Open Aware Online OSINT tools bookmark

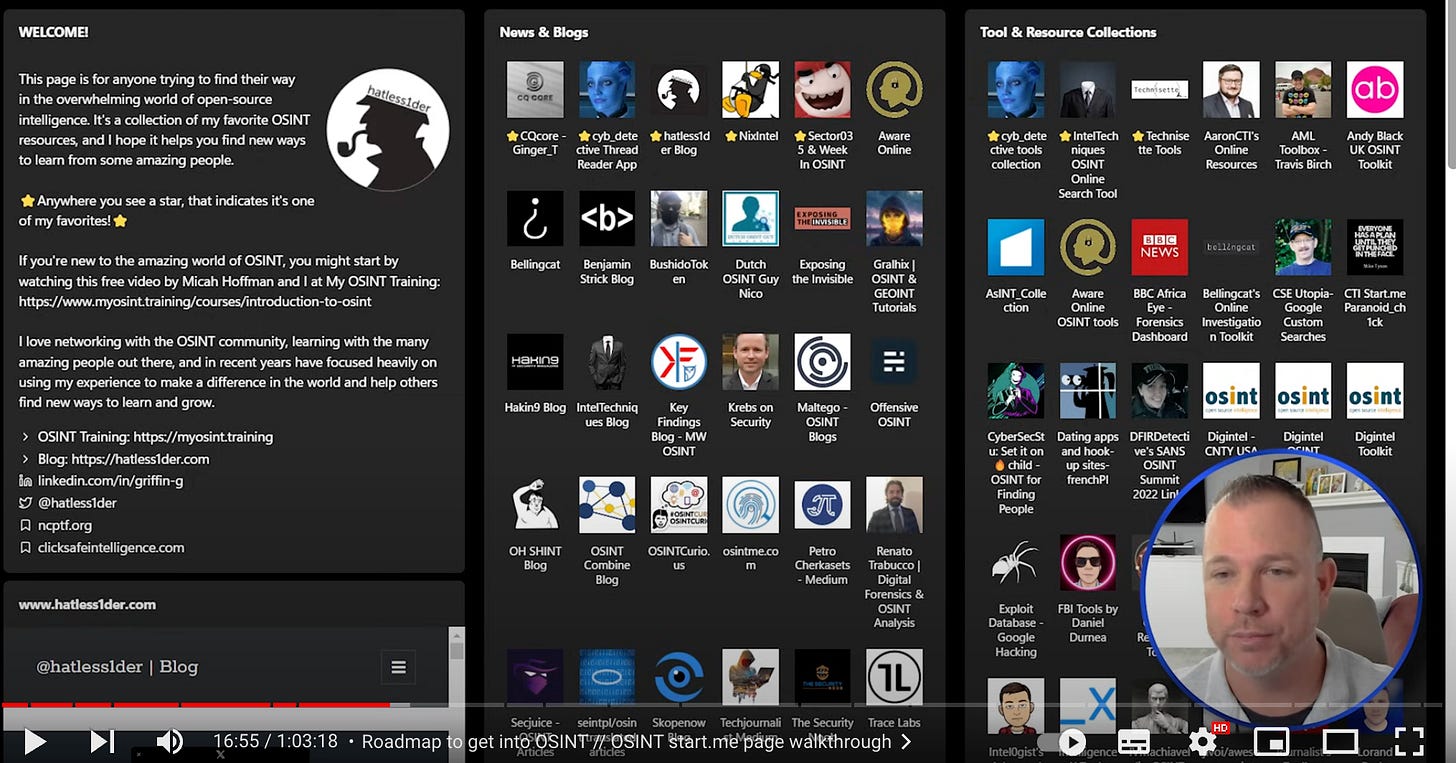click(x=1088, y=247)
